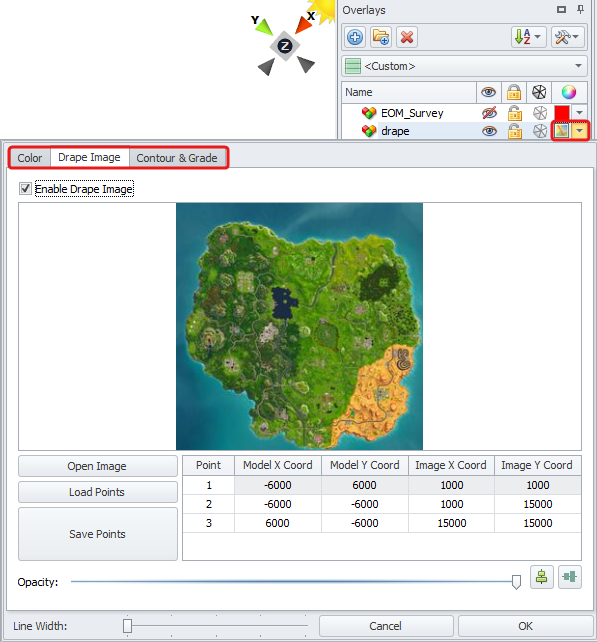Click the wireframe icon for EOM_Survey
This screenshot has height=642, width=597.
tap(540, 113)
